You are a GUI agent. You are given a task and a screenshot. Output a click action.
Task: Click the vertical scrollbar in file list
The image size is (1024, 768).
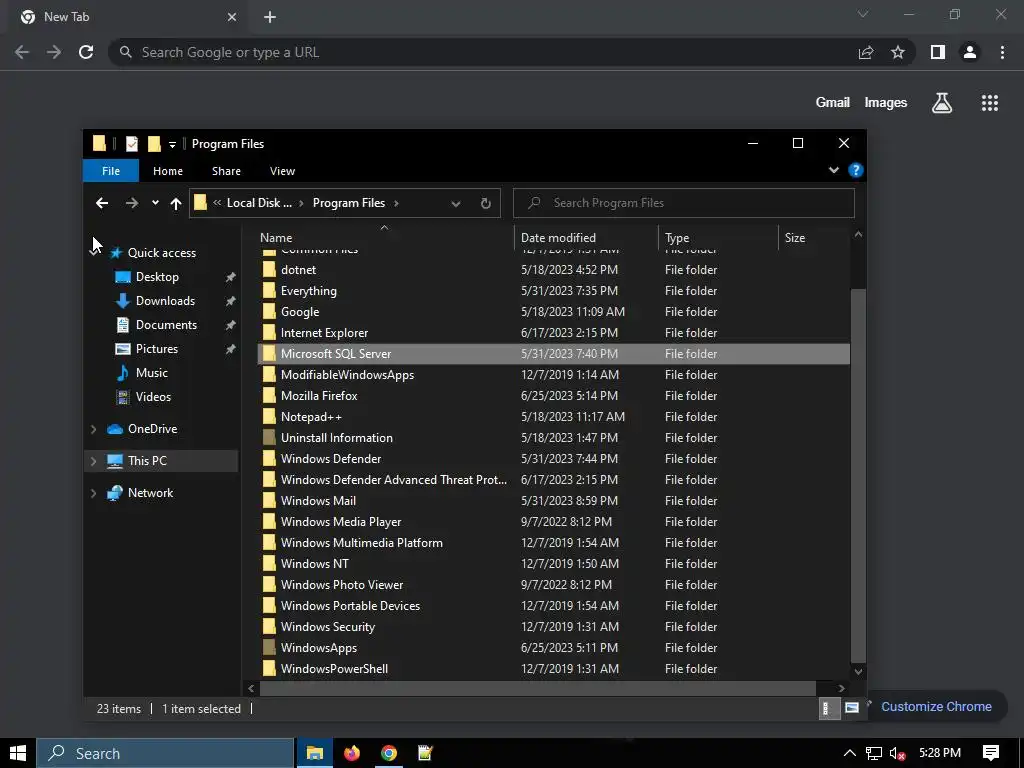click(859, 475)
